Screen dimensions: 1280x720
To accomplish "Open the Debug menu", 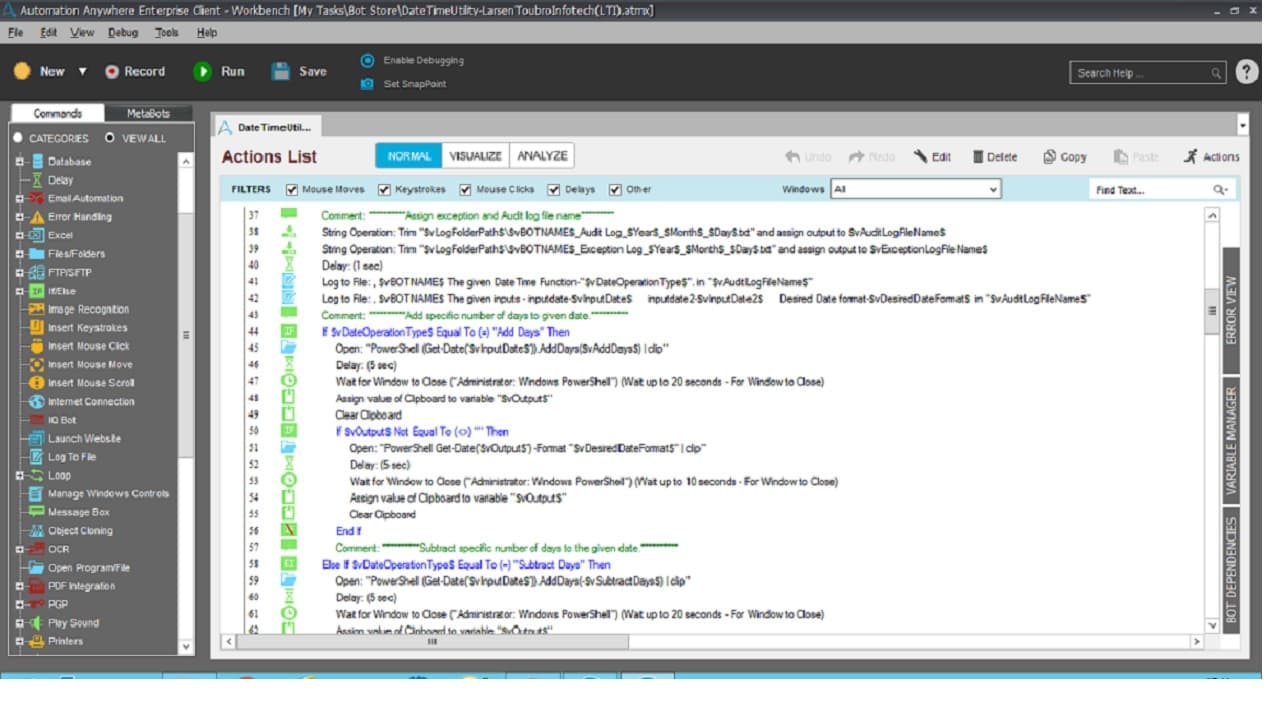I will click(123, 32).
